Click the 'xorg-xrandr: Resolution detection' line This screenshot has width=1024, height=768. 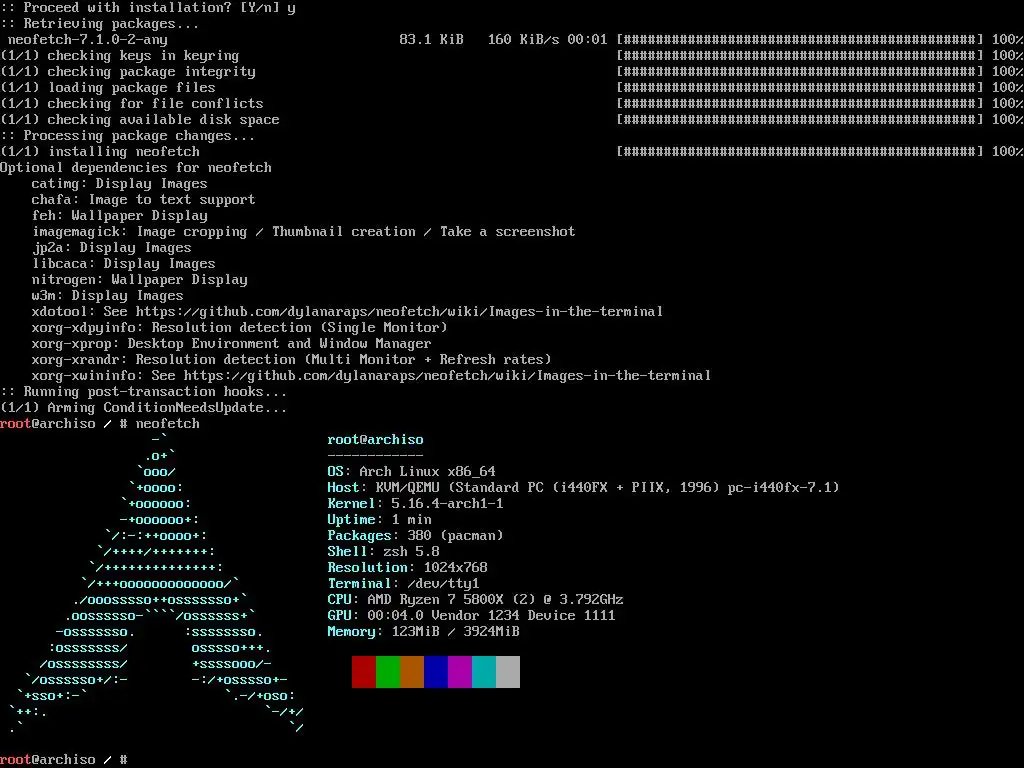tap(291, 360)
